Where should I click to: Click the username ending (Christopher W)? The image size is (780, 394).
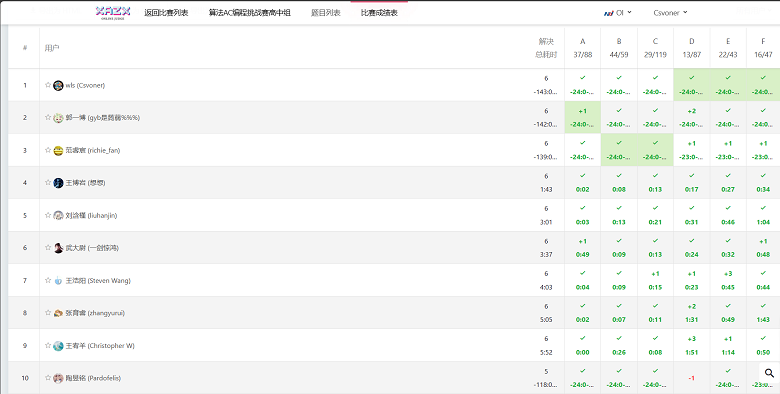coord(100,346)
